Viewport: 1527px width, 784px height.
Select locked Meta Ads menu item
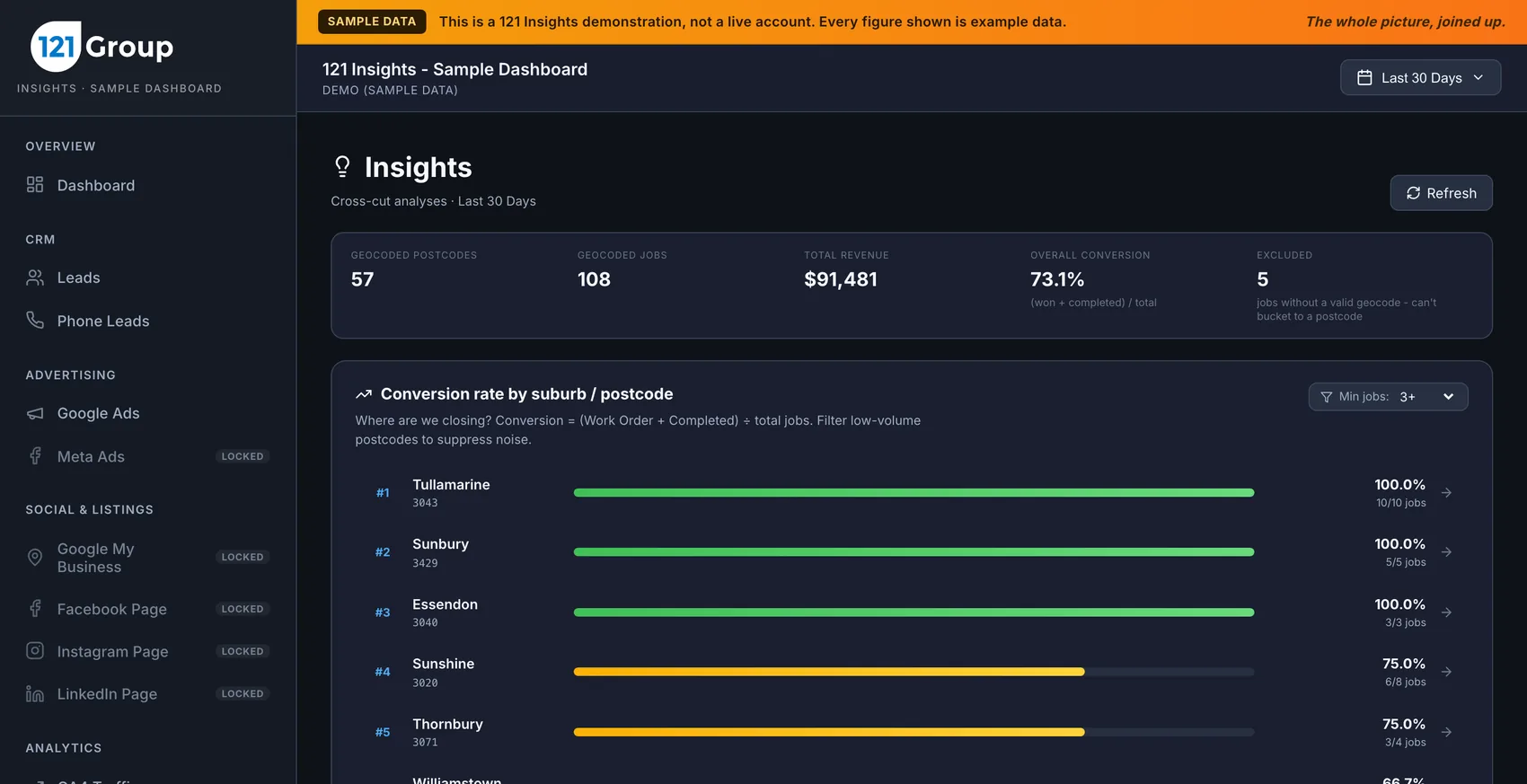148,456
